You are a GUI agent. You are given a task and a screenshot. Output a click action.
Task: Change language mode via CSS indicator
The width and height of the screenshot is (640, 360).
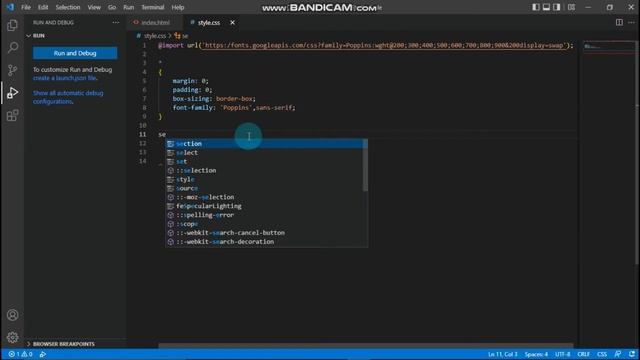coord(602,354)
